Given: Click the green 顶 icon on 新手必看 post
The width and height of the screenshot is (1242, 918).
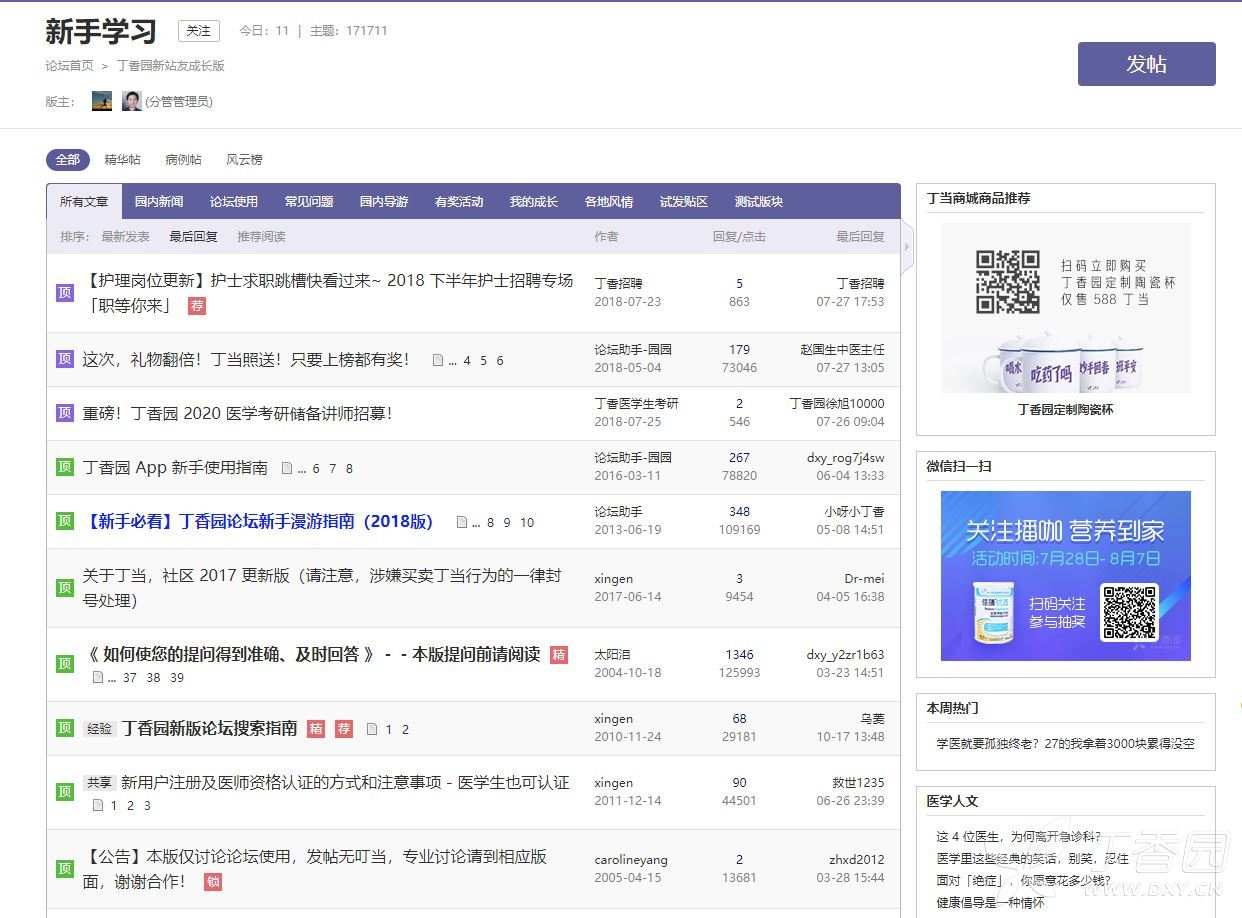Looking at the screenshot, I should coord(65,521).
